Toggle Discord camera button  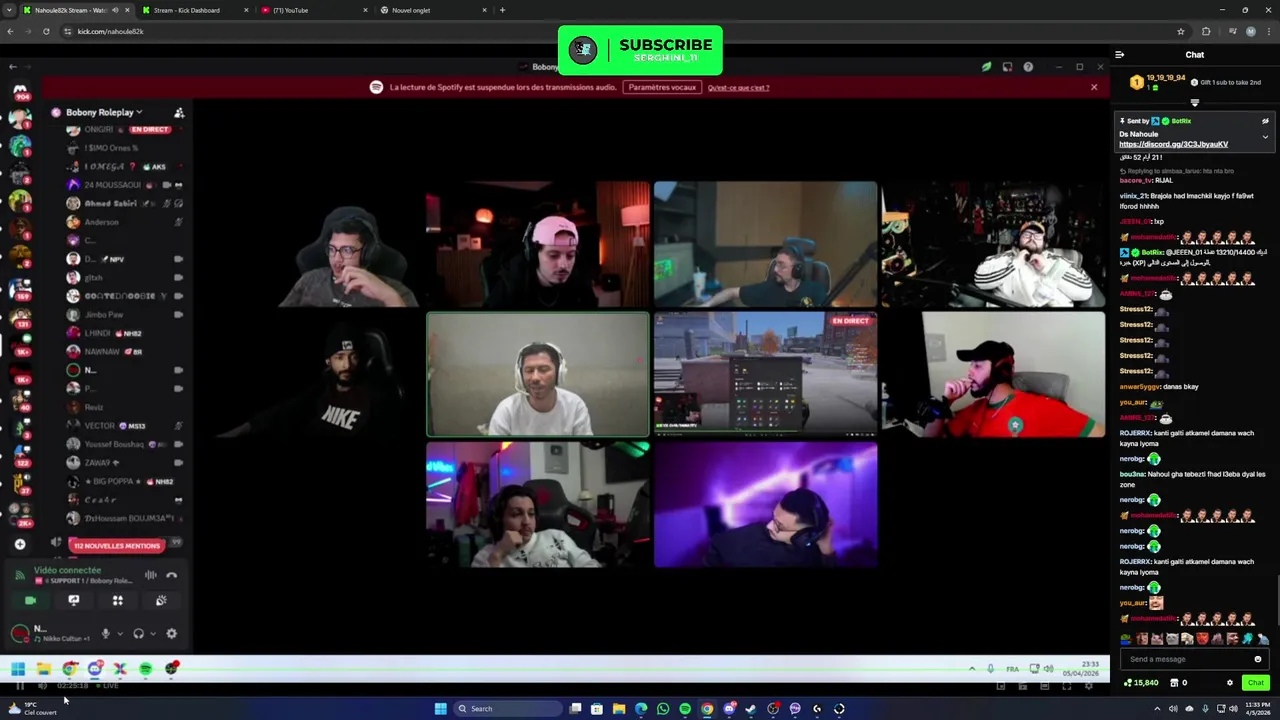pos(30,600)
